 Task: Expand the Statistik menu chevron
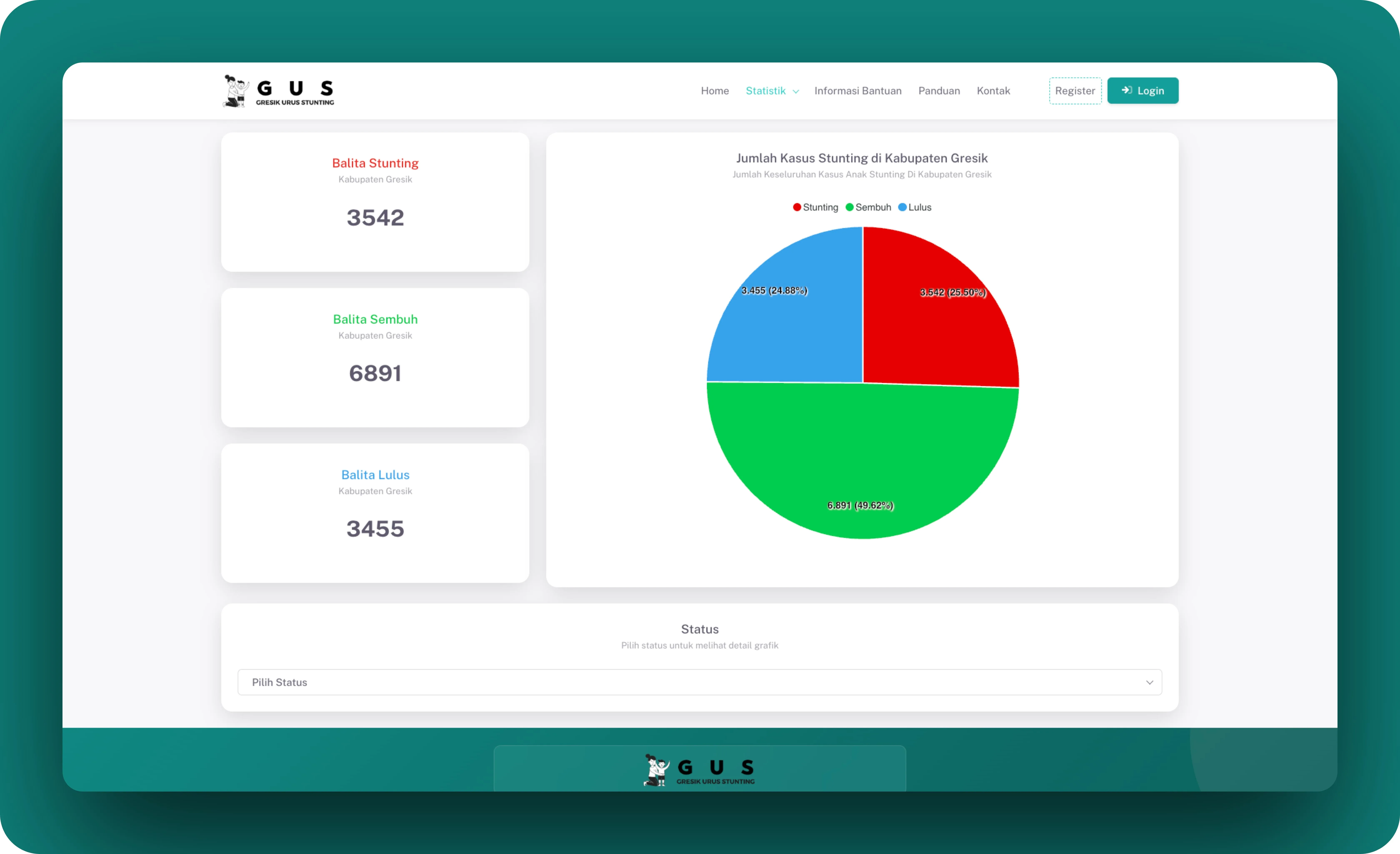[796, 91]
